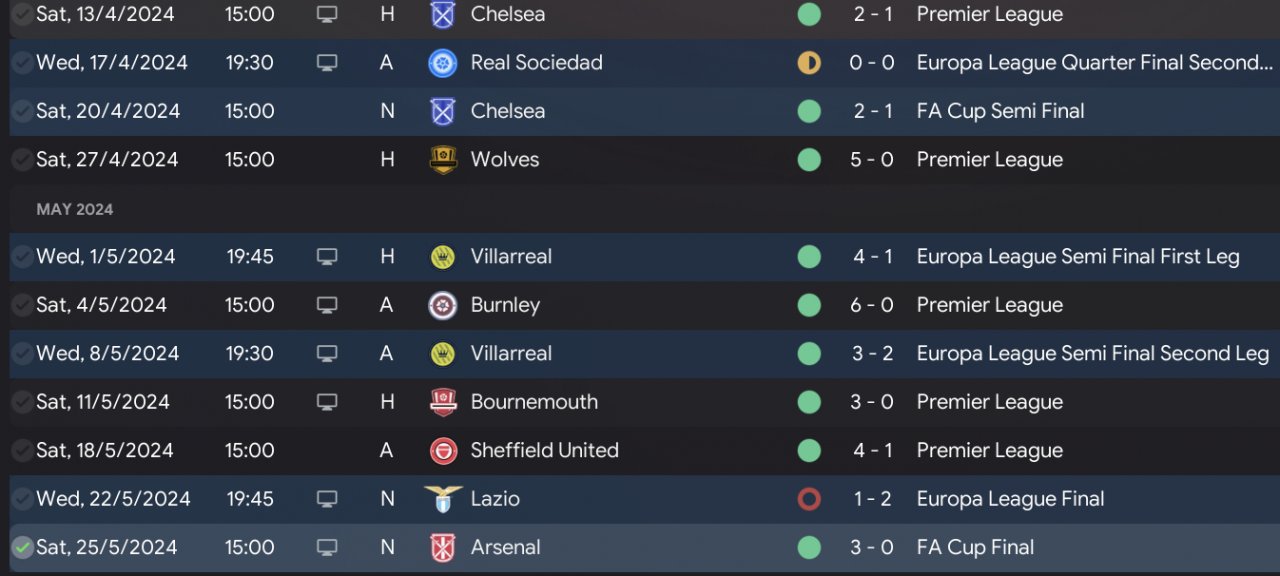
Task: Click the MAY 2024 month header
Action: (x=75, y=209)
